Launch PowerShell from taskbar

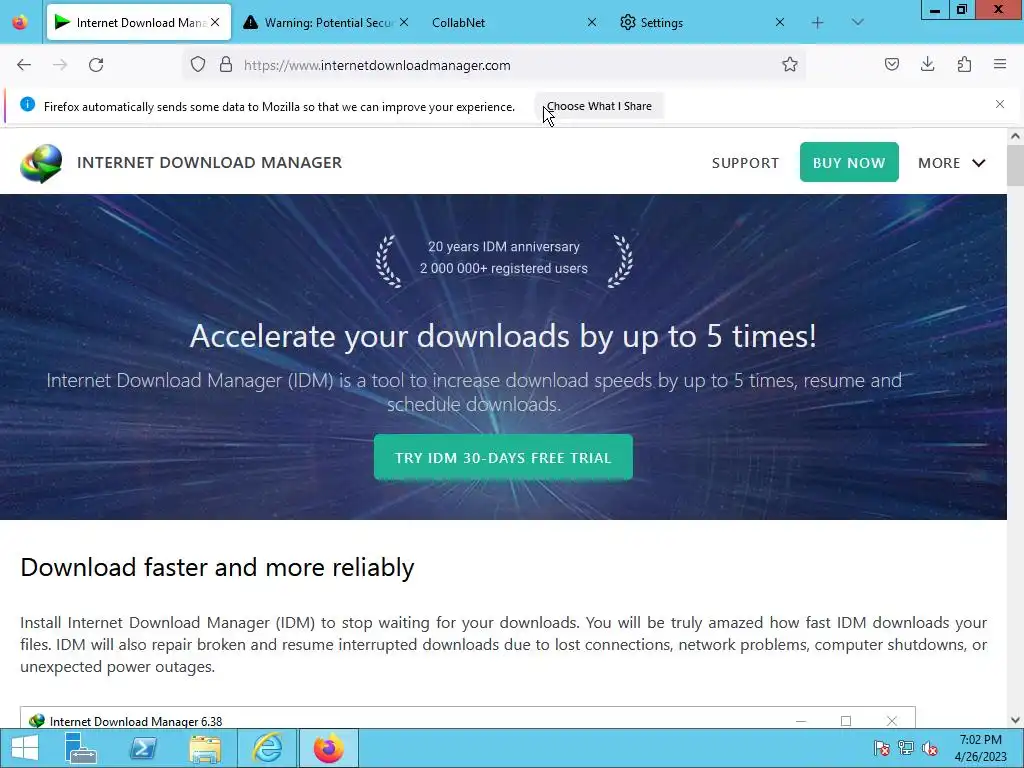pyautogui.click(x=143, y=748)
